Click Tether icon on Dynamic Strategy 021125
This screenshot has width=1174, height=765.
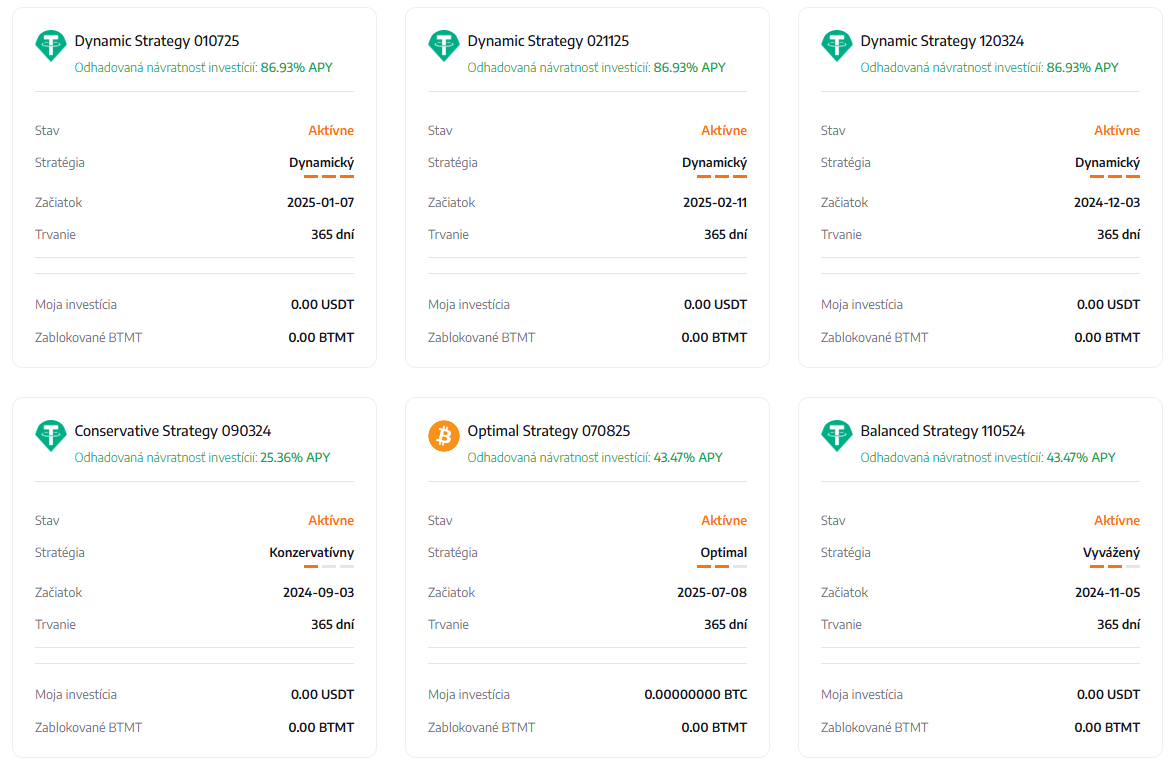(x=444, y=47)
